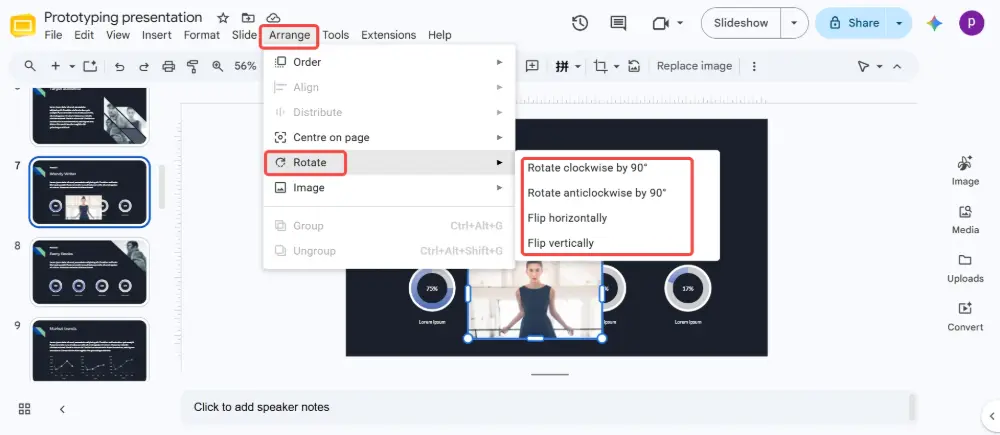The width and height of the screenshot is (1000, 435).
Task: Open the File menu
Action: tap(53, 35)
